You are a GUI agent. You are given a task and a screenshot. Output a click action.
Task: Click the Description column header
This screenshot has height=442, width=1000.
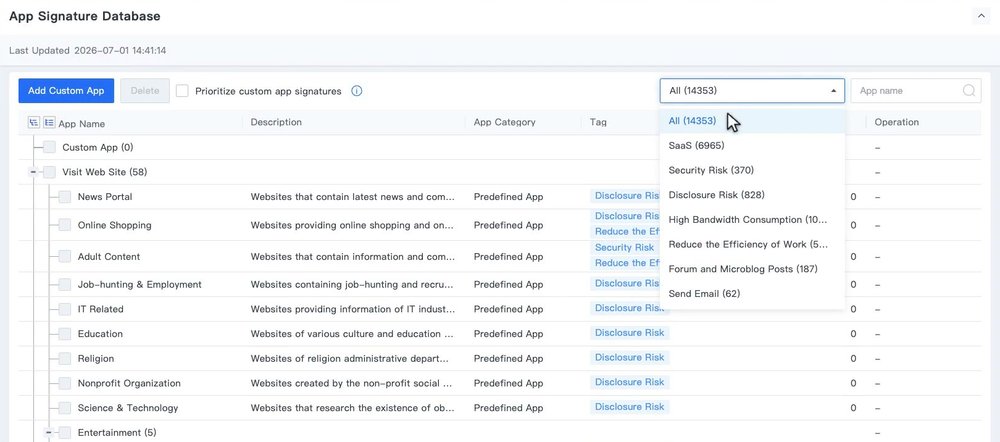[276, 122]
